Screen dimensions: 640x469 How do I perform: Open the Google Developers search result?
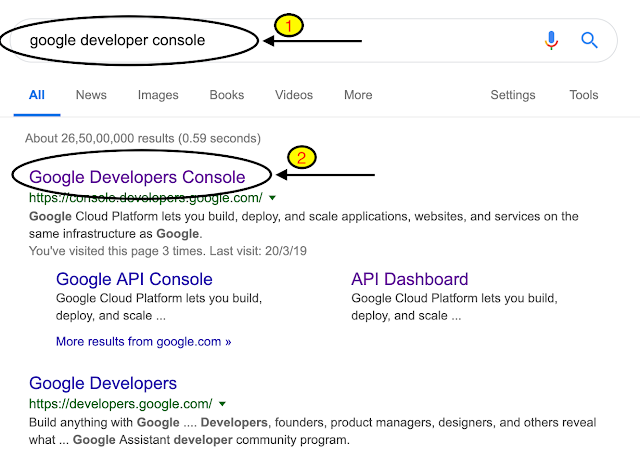[103, 383]
